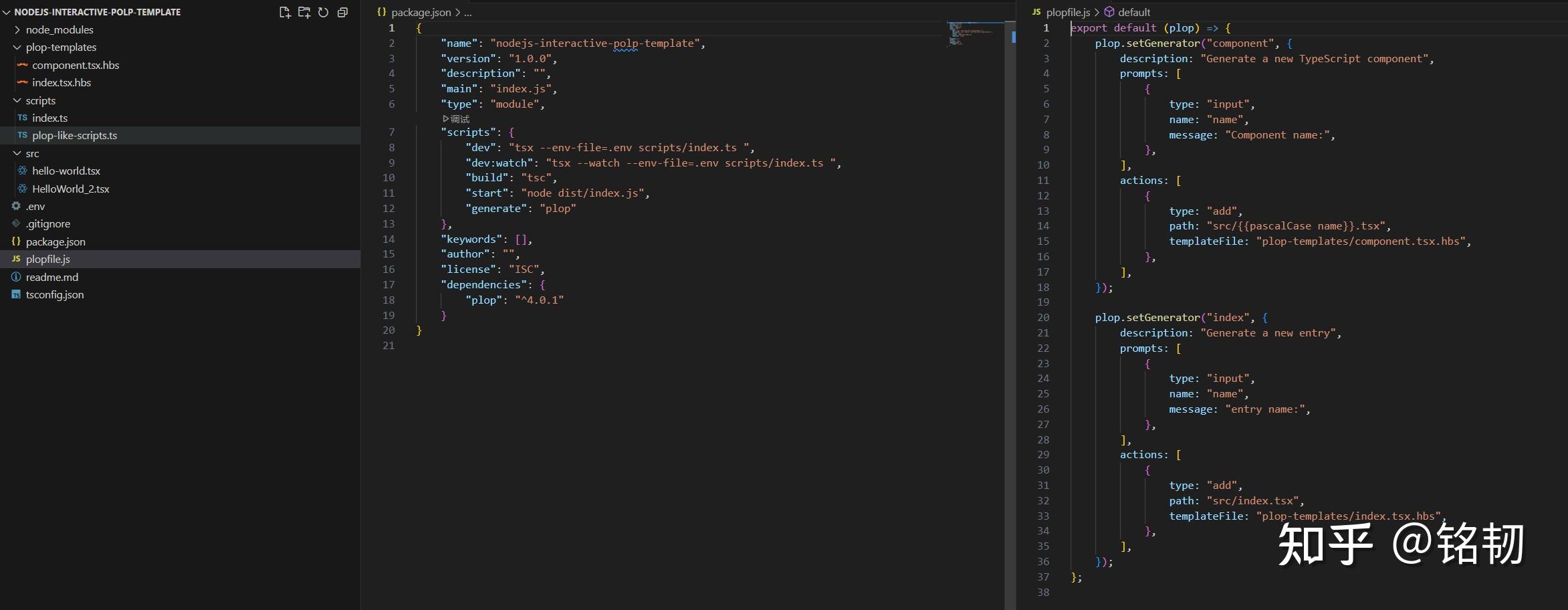
Task: Collapse all folders in Explorer
Action: 342,12
